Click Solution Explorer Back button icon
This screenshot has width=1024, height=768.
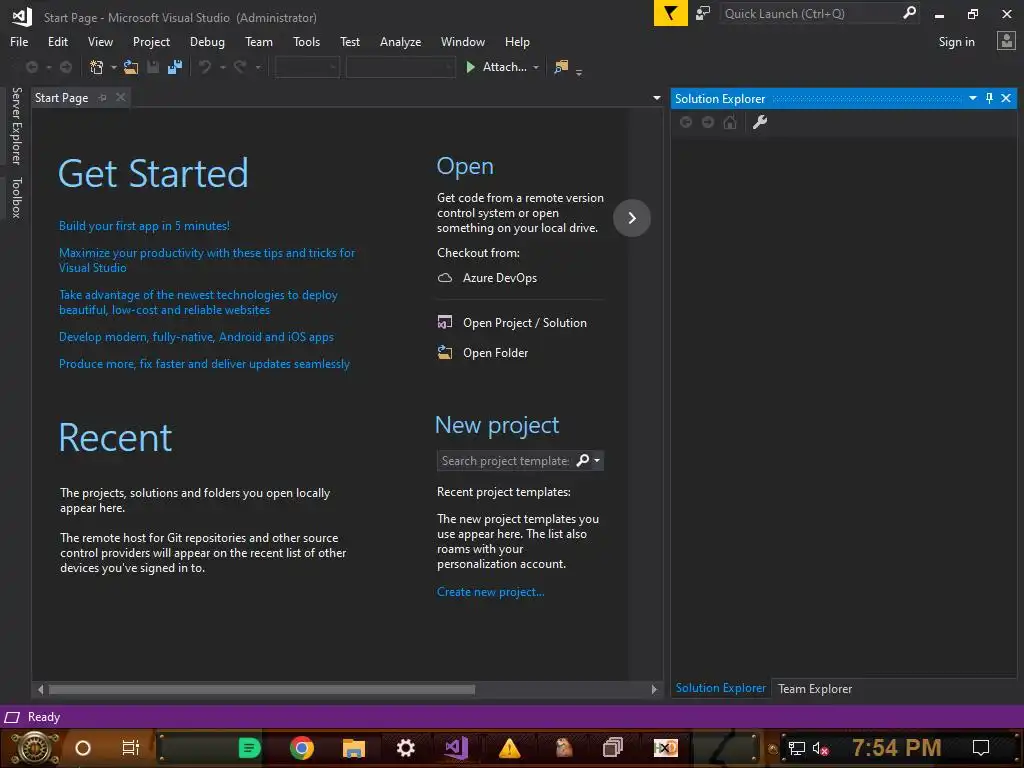(686, 122)
